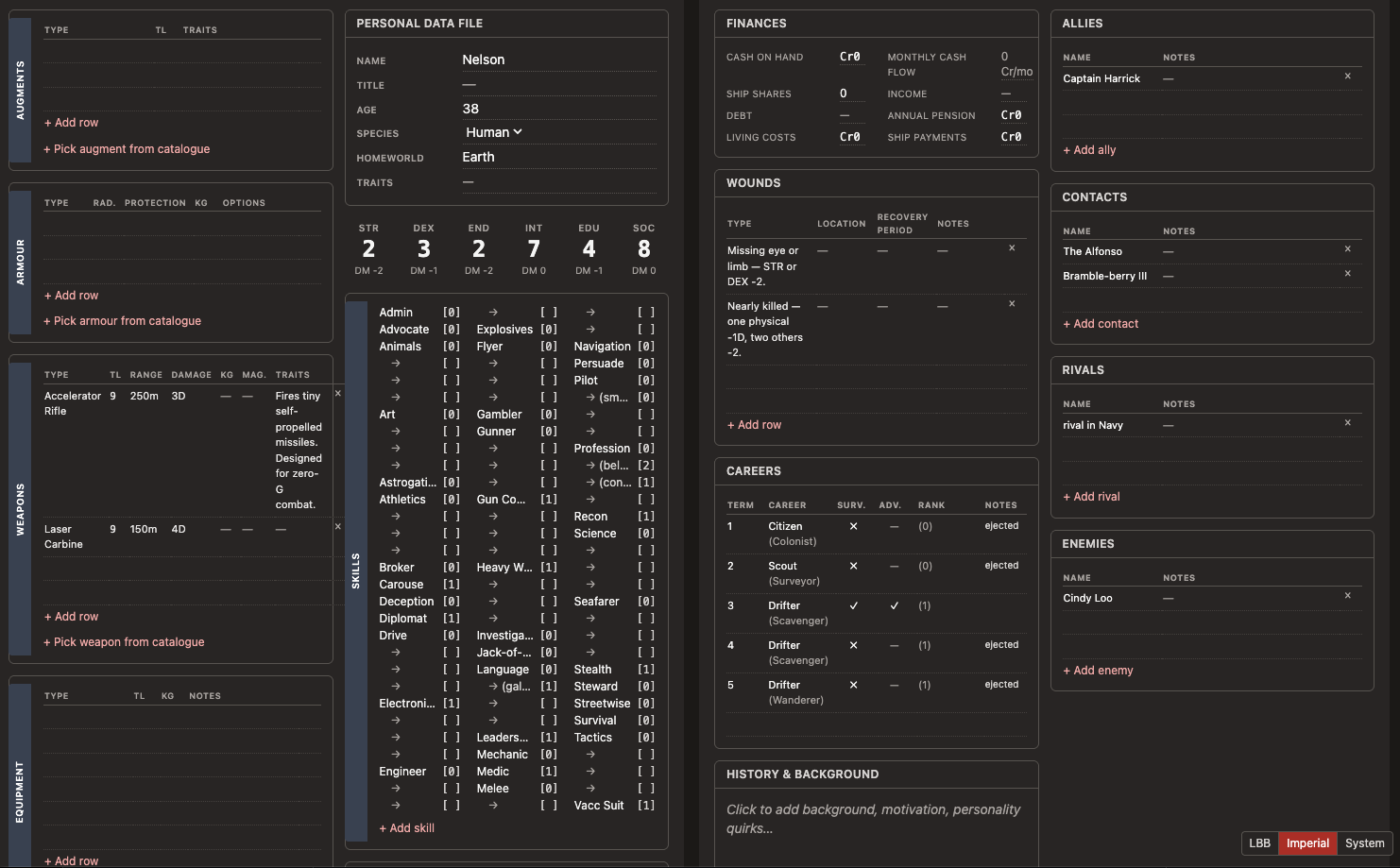Screen dimensions: 1400x868
Task: Edit the SOC characteristic value
Action: 644,249
